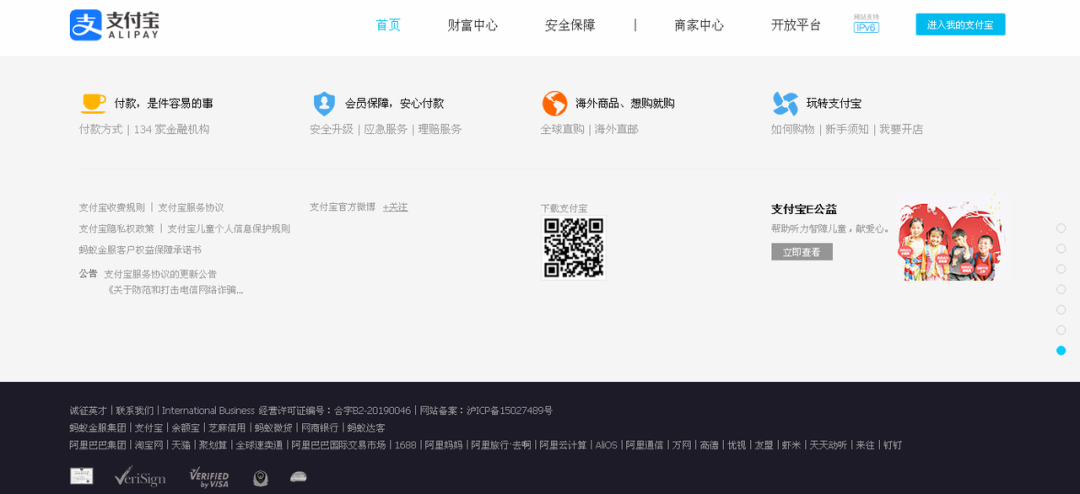Select the first page indicator dot
1080x494 pixels.
[1061, 228]
